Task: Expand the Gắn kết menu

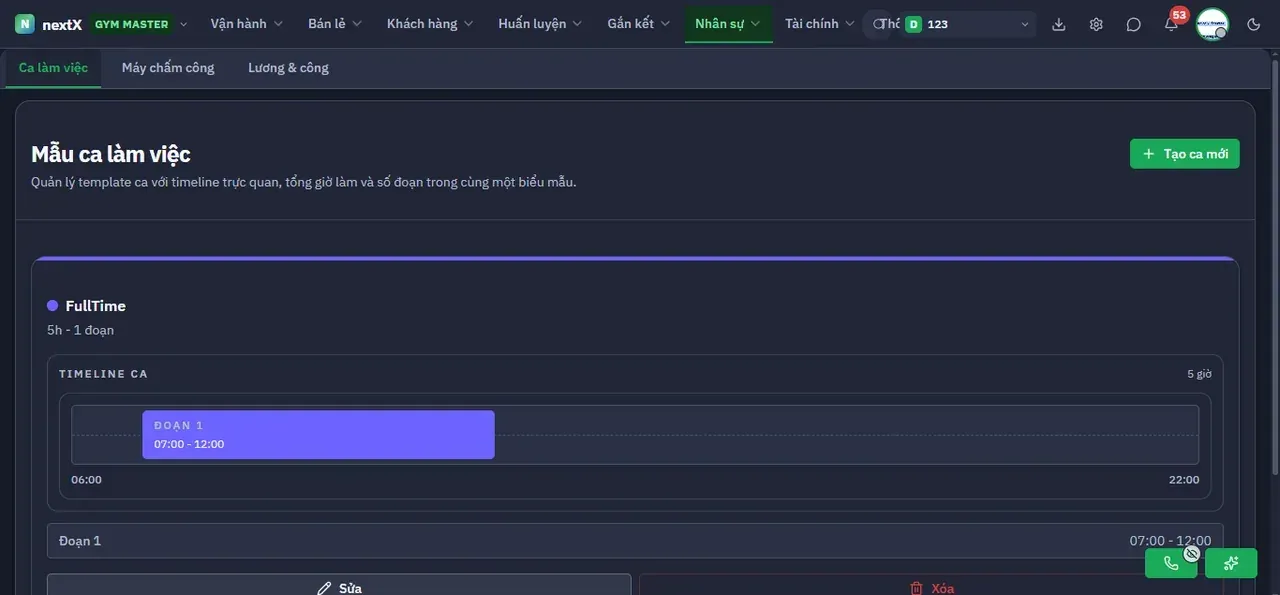Action: (638, 24)
